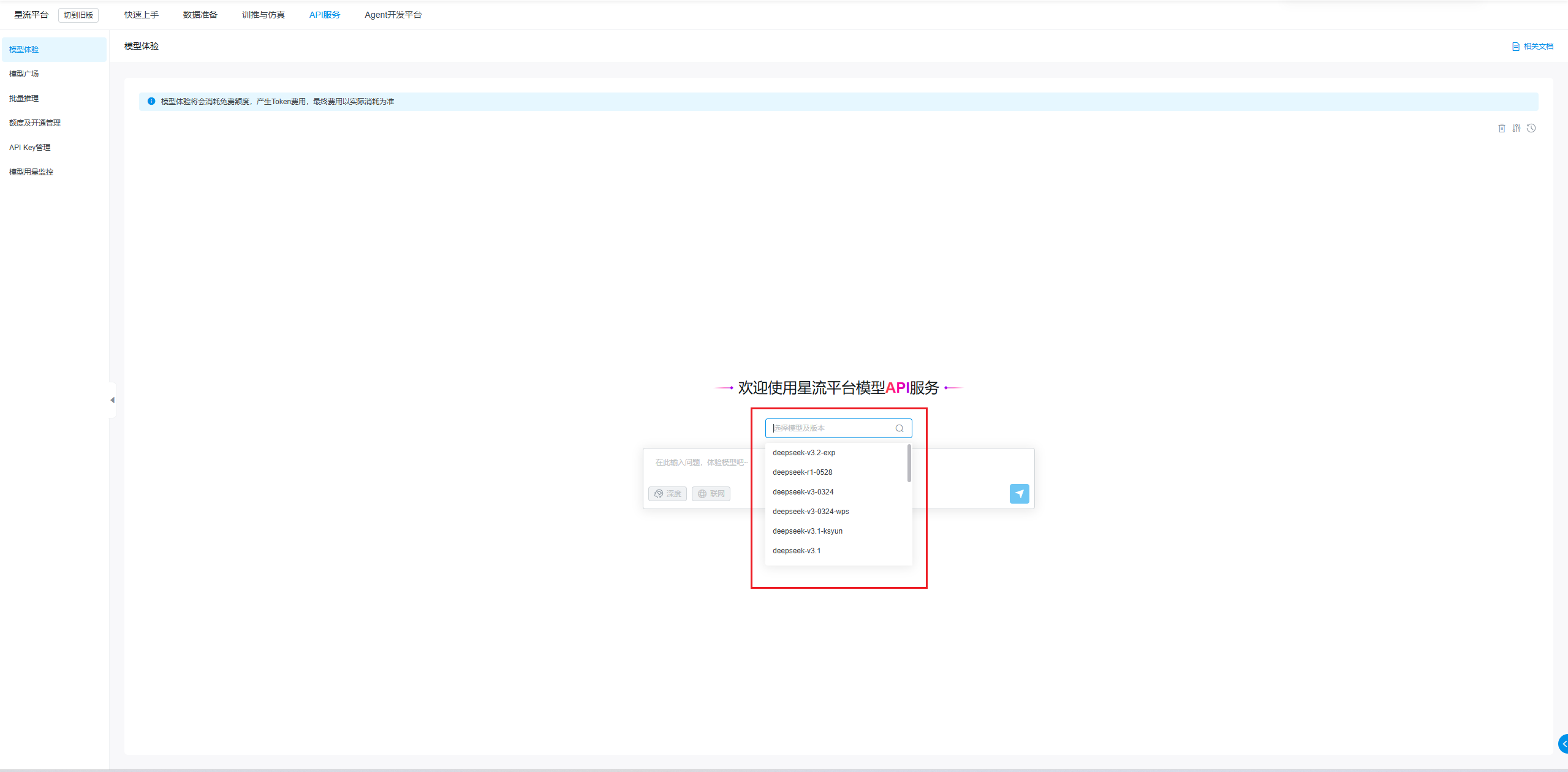Click the send message paper-plane button
This screenshot has width=1568, height=772.
(x=1019, y=494)
